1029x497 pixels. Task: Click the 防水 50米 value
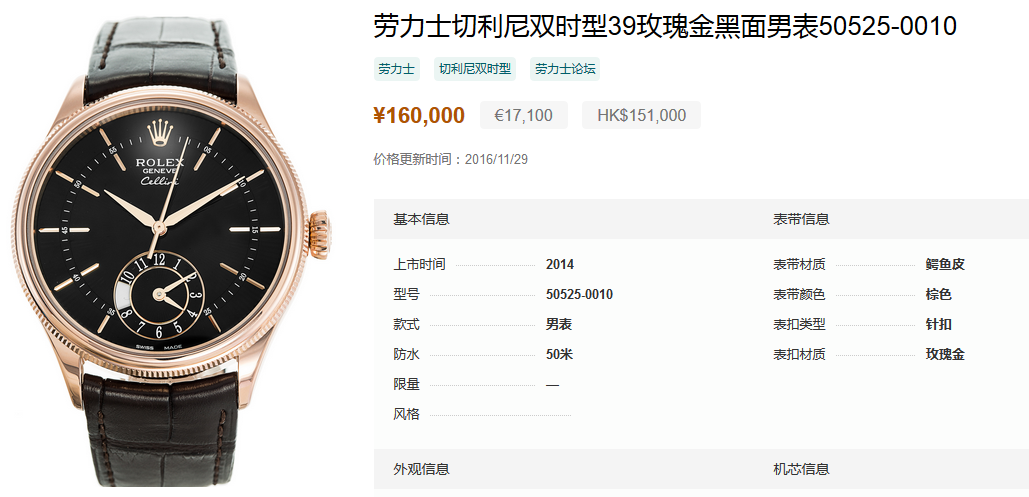(x=559, y=355)
